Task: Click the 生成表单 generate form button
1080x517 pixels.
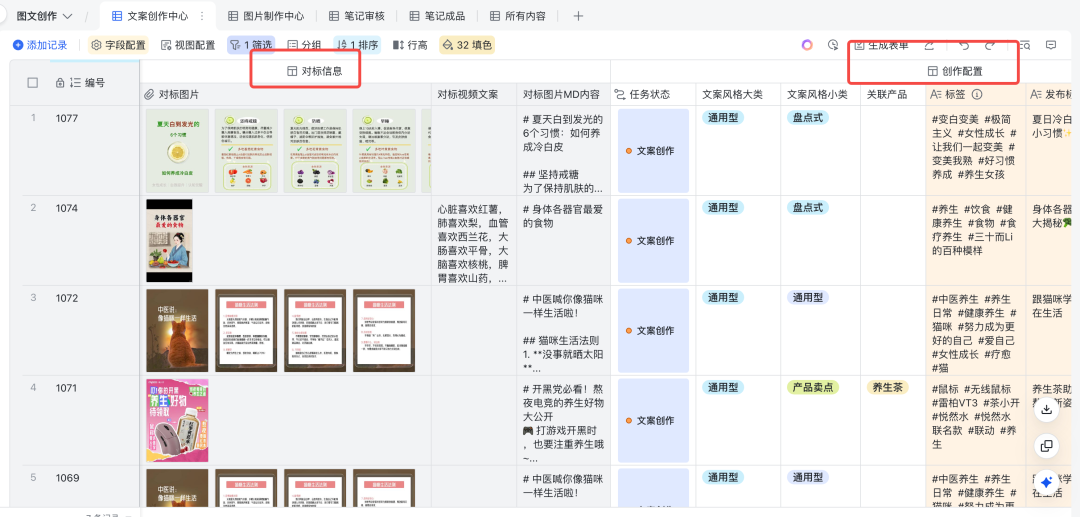Action: click(x=882, y=45)
